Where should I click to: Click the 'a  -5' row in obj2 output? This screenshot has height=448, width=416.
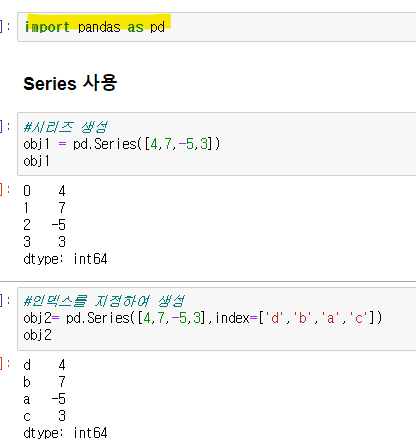44,399
